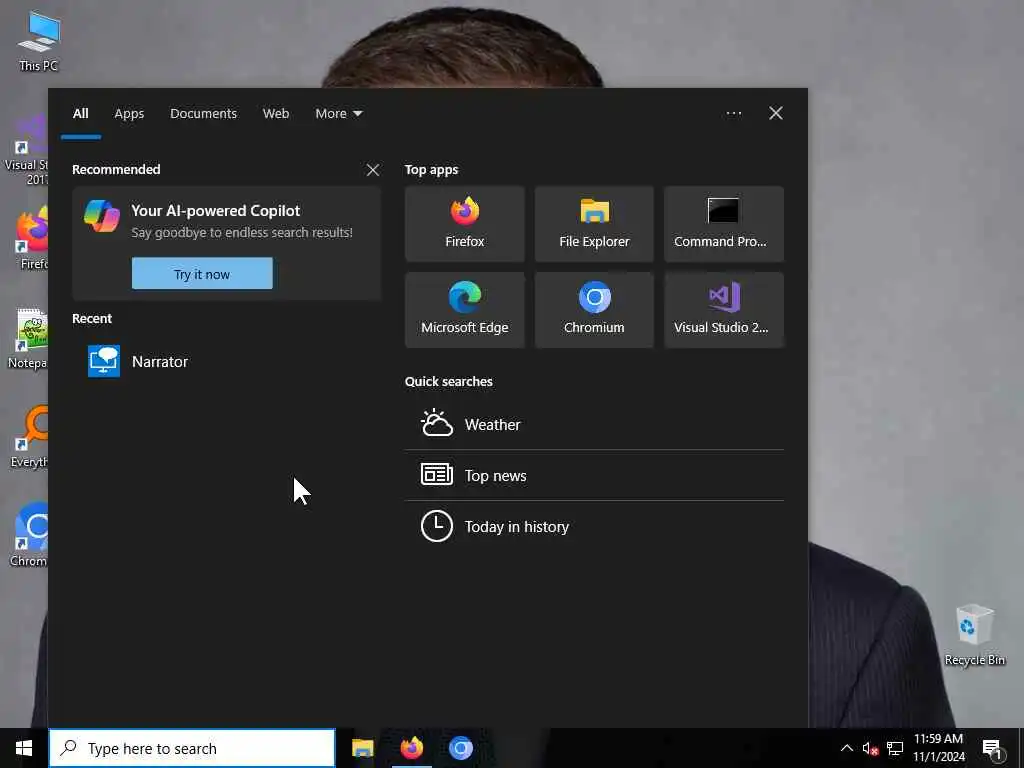
Task: Open Chromium from Top apps
Action: tap(594, 310)
